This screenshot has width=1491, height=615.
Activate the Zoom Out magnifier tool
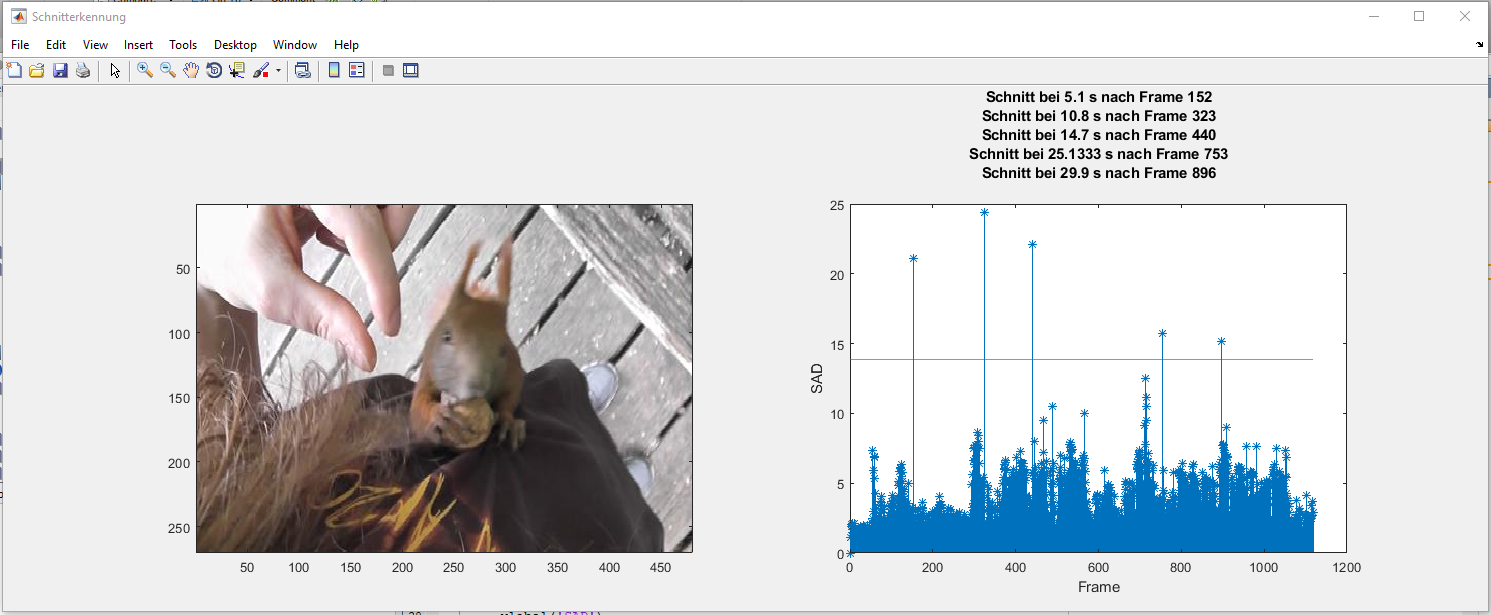pos(168,70)
